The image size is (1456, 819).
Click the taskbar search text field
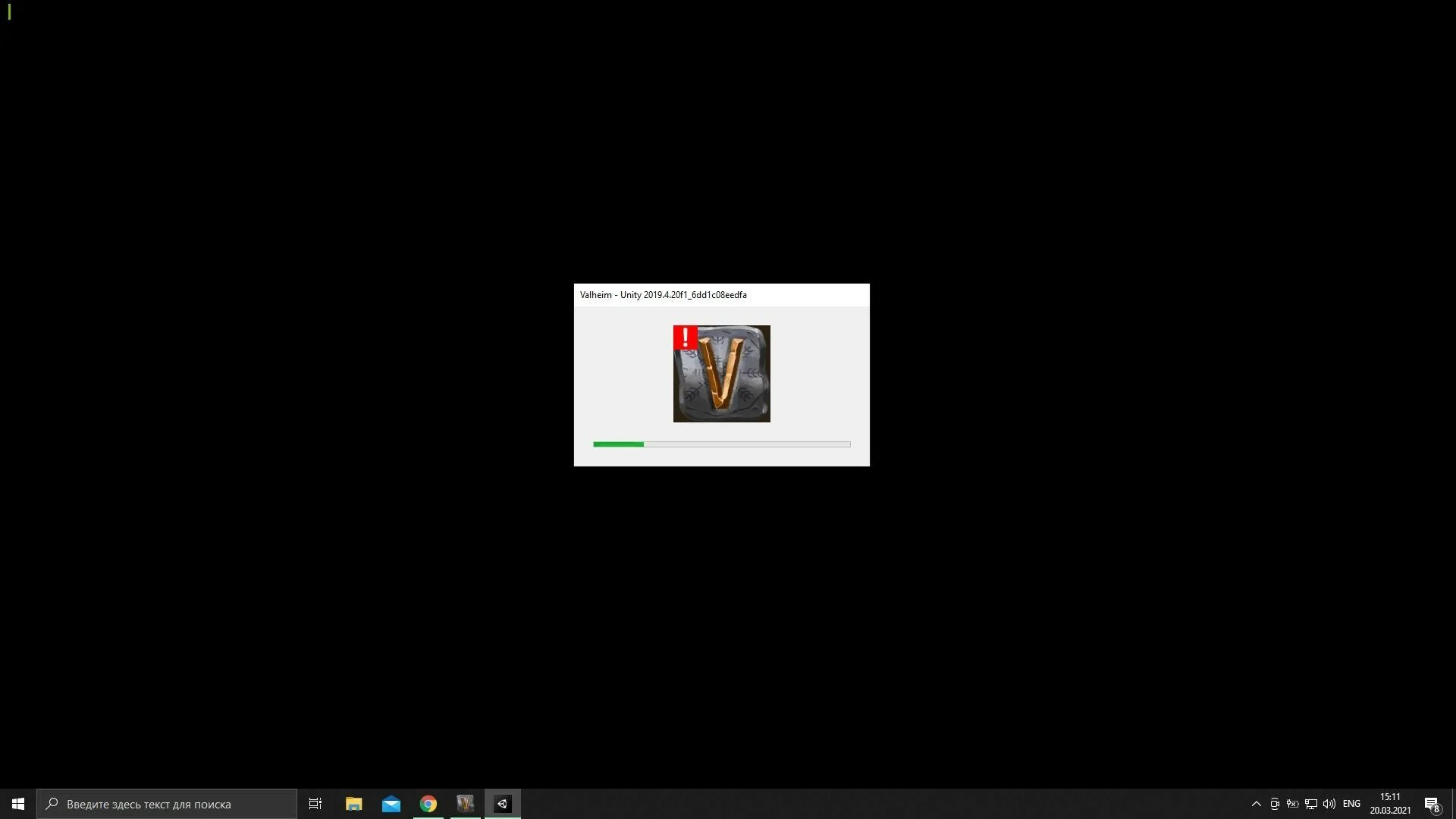[167, 804]
